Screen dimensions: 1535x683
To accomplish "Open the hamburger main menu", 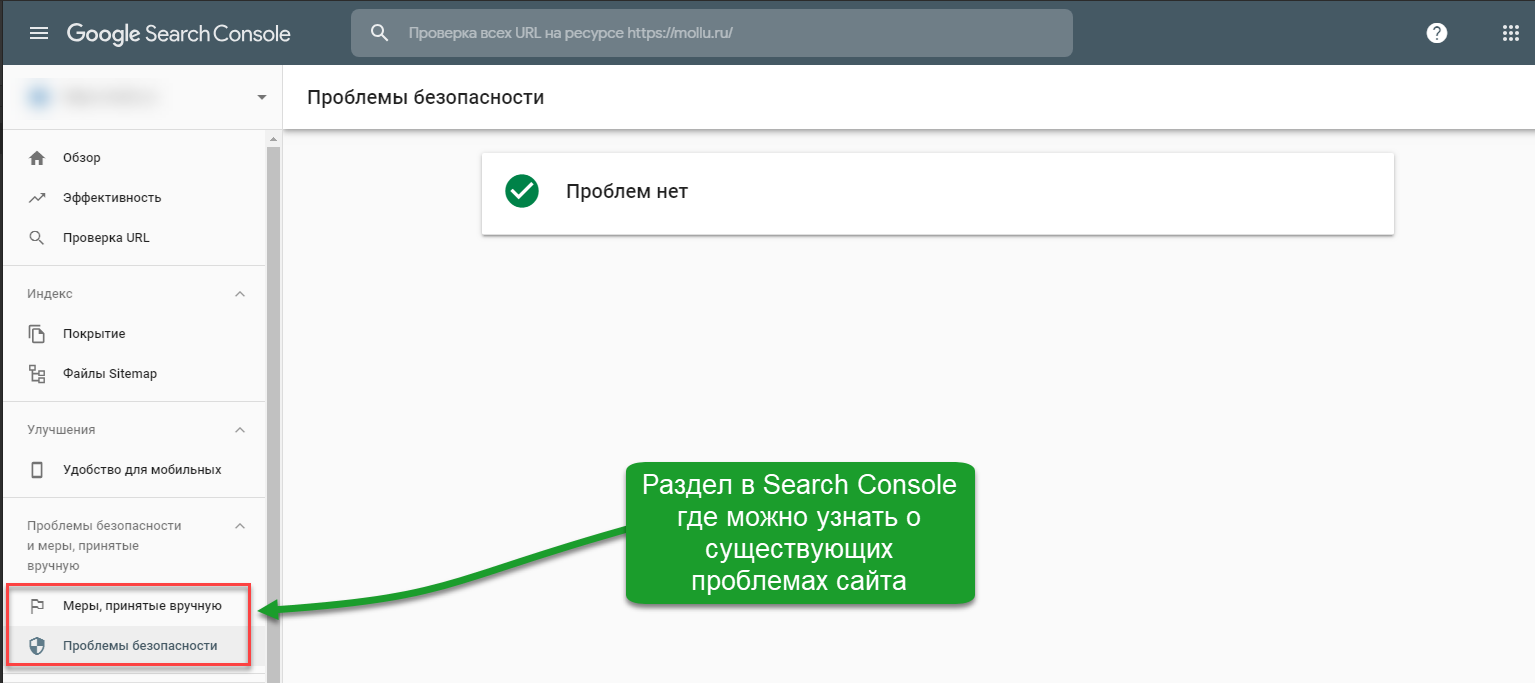I will click(x=39, y=33).
